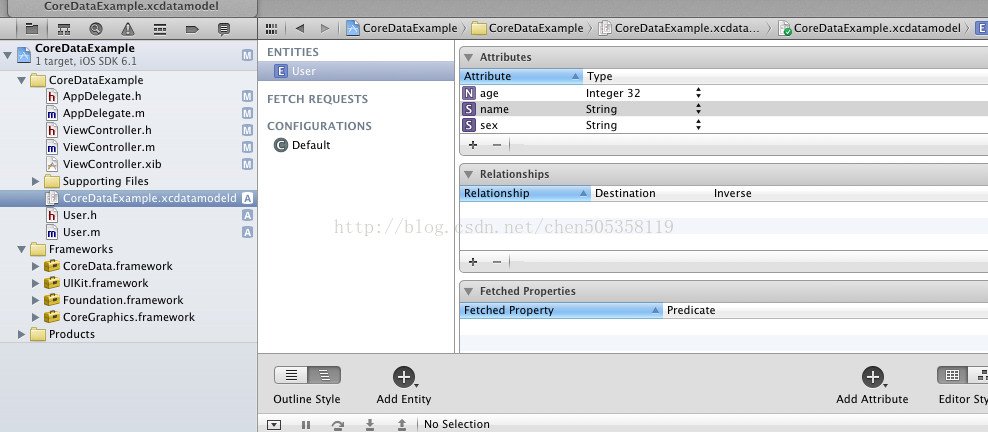
Task: Select the Default configuration icon
Action: (x=281, y=145)
